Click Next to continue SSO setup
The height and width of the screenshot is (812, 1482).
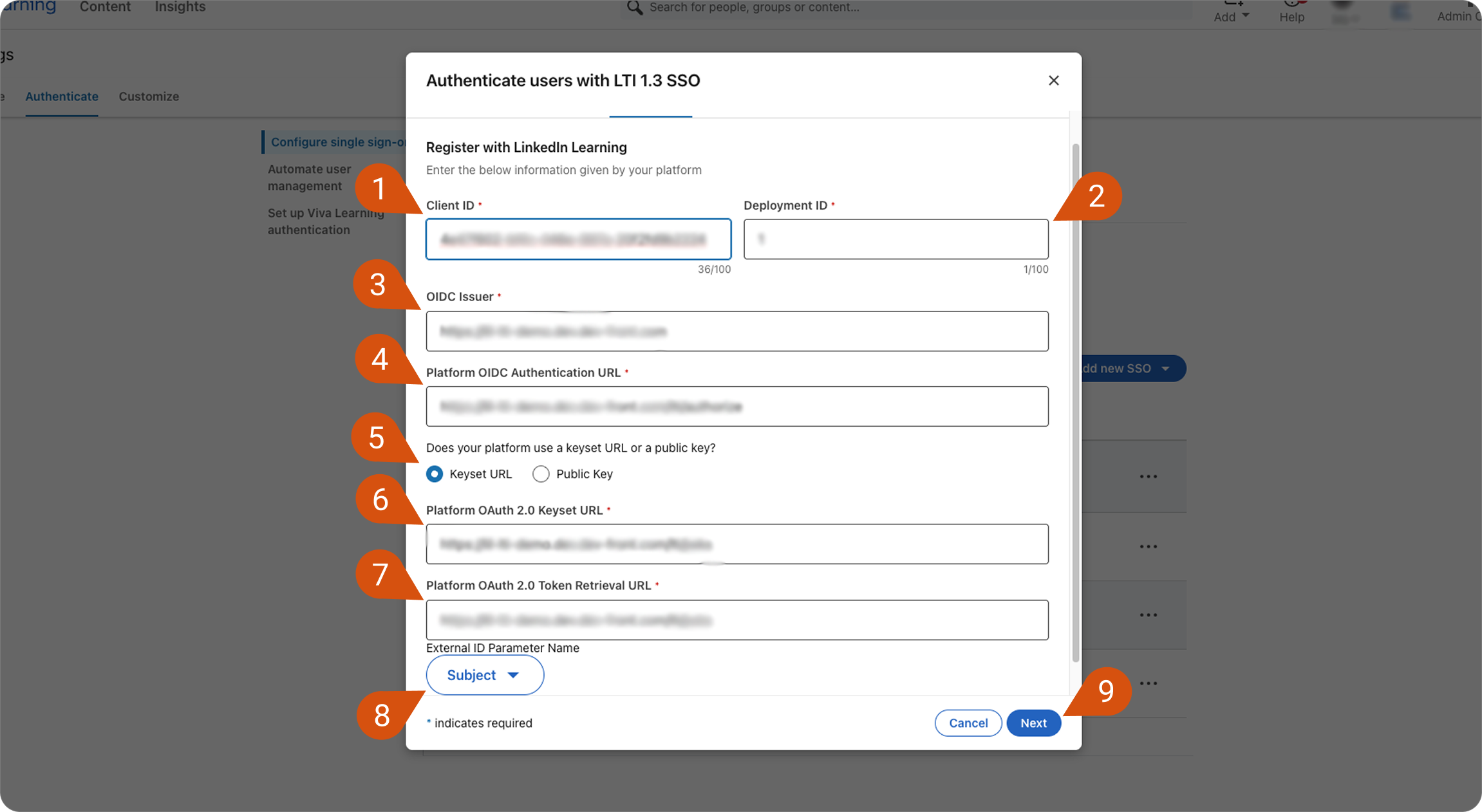(1033, 723)
